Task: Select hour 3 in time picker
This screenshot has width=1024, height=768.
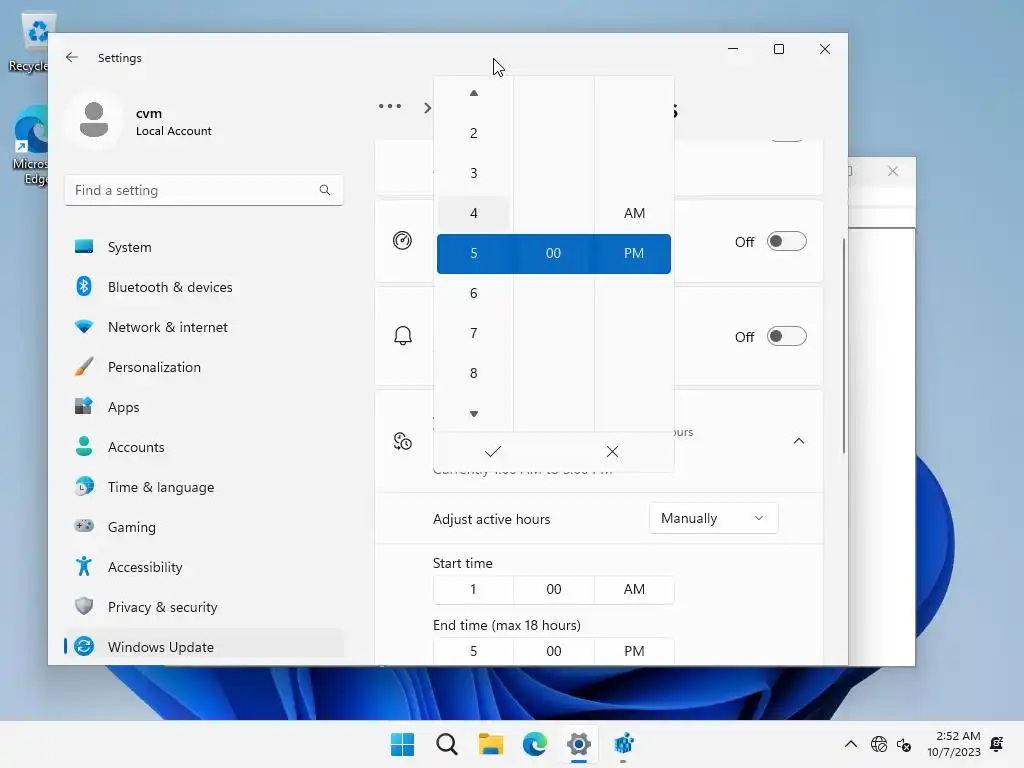Action: click(x=473, y=173)
